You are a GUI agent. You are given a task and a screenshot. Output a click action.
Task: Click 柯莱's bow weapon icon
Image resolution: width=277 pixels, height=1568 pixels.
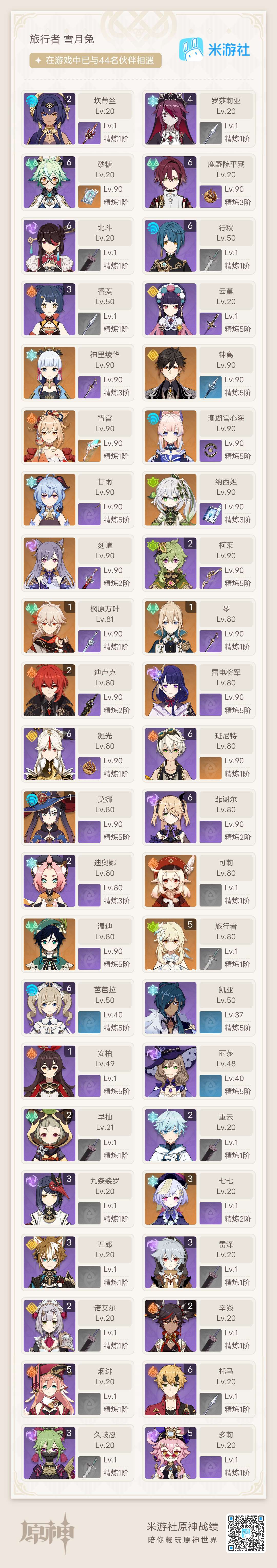(210, 576)
